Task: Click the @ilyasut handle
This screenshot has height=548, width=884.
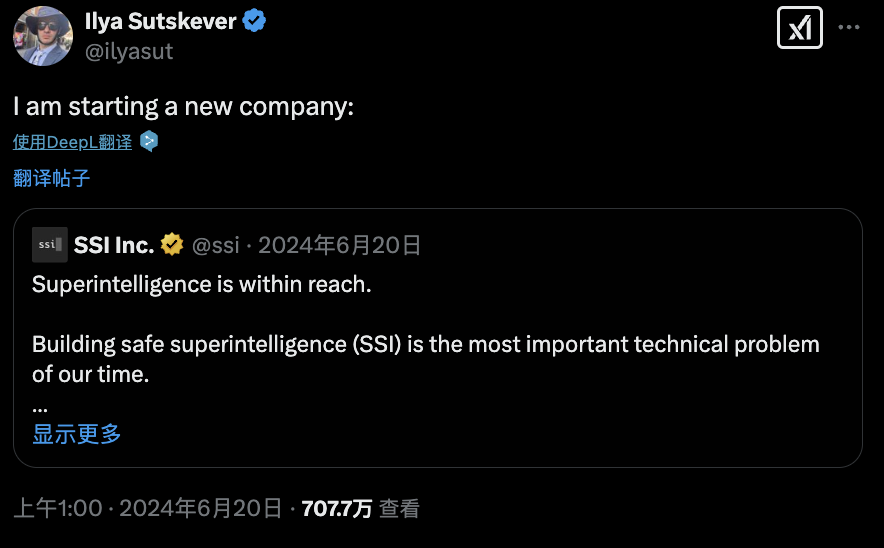Action: tap(129, 51)
